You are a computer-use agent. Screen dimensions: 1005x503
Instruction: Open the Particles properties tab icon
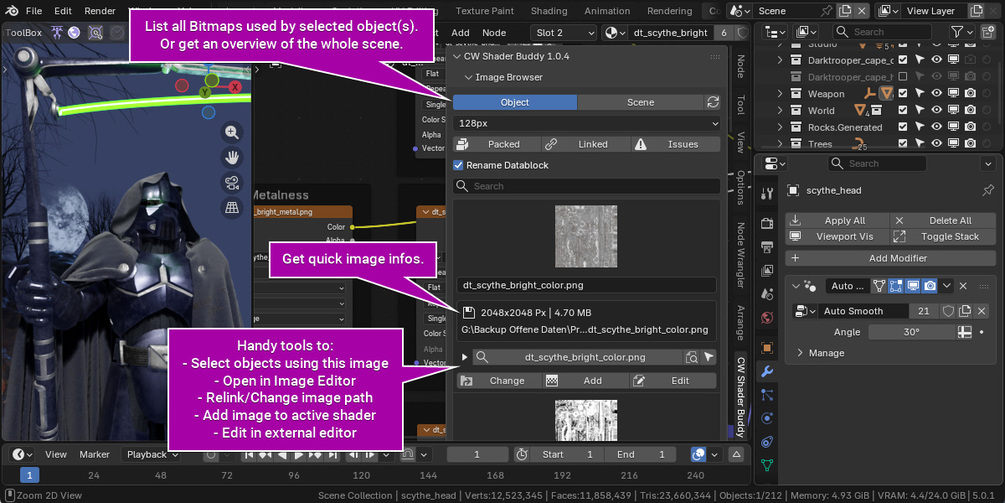(x=767, y=395)
